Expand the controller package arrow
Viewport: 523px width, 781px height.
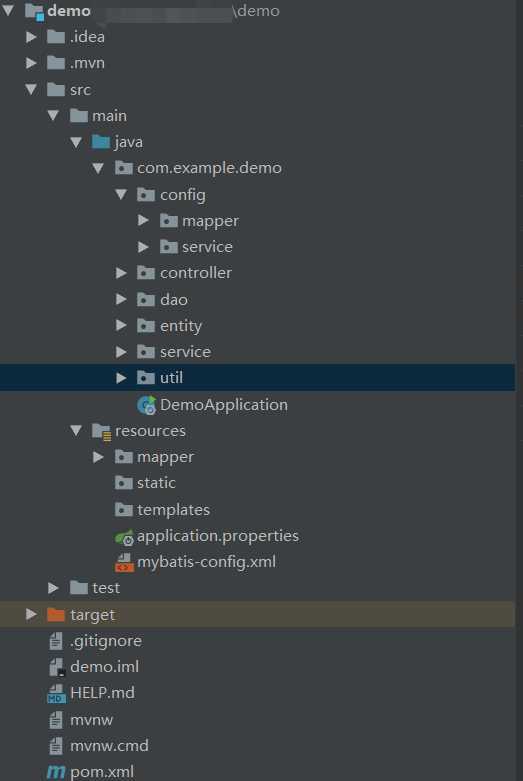[x=121, y=273]
